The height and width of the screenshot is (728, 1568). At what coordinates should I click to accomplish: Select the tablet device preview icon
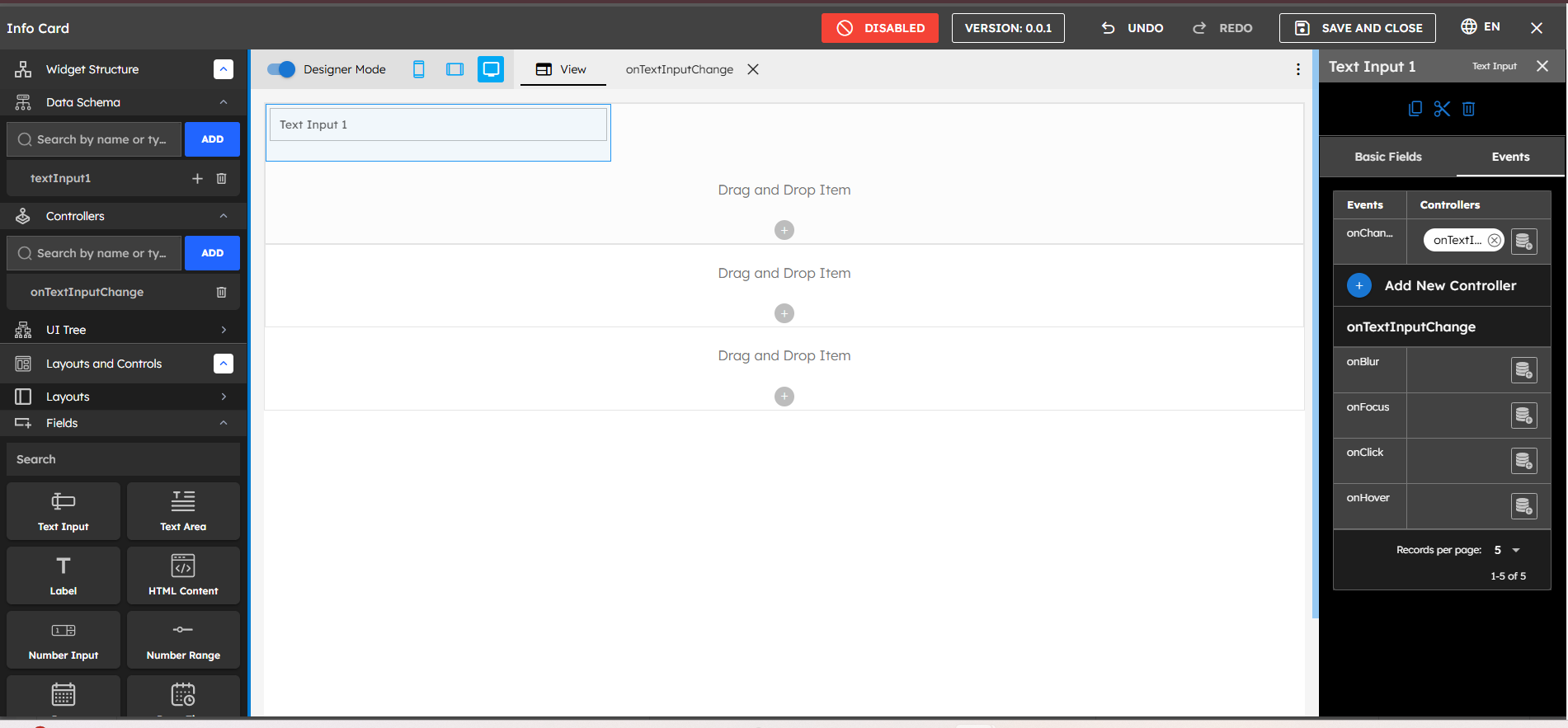pyautogui.click(x=454, y=69)
